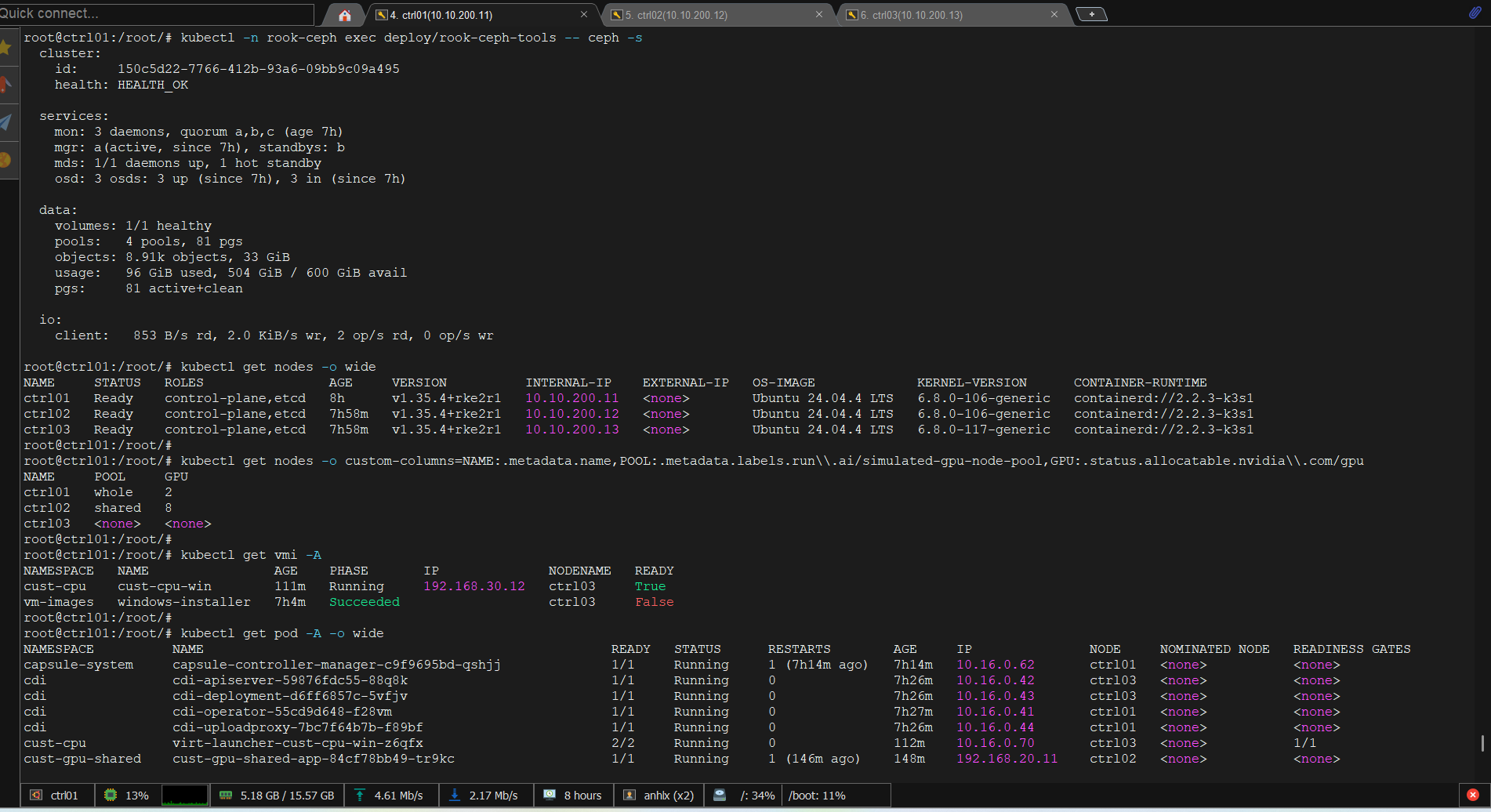Click the 8 hours uptime text
This screenshot has height=812, width=1491.
583,796
